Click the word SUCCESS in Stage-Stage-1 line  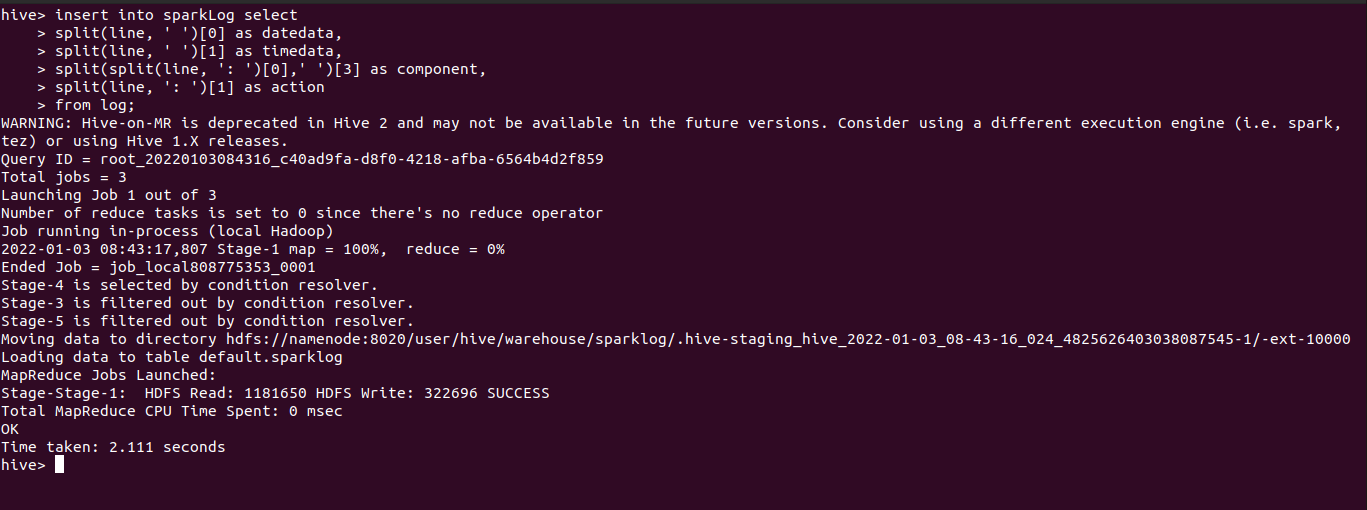pyautogui.click(x=518, y=393)
